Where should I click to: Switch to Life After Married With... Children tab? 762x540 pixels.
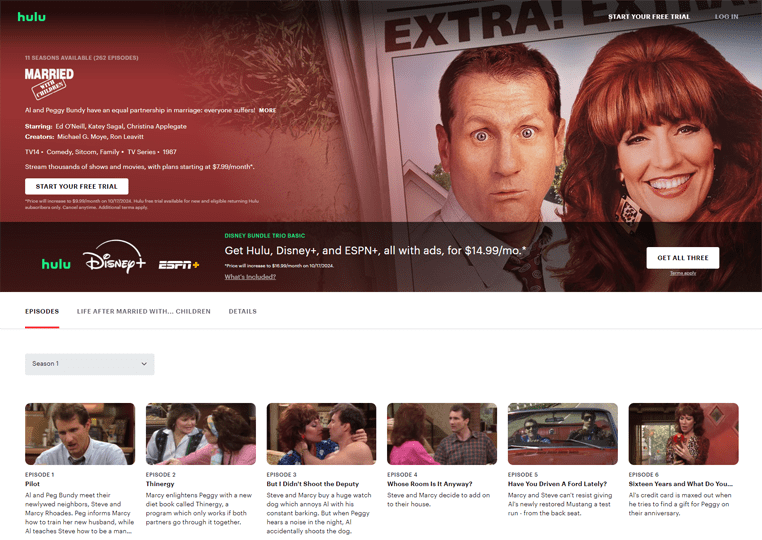144,311
